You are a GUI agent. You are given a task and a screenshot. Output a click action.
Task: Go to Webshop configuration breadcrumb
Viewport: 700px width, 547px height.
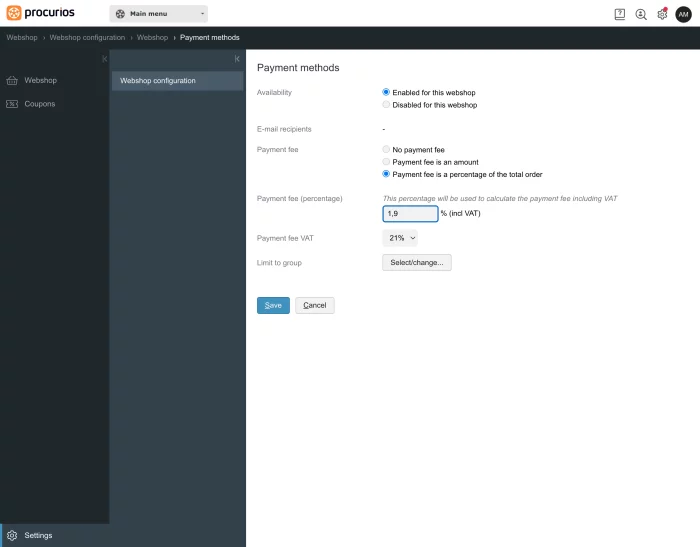pos(87,38)
